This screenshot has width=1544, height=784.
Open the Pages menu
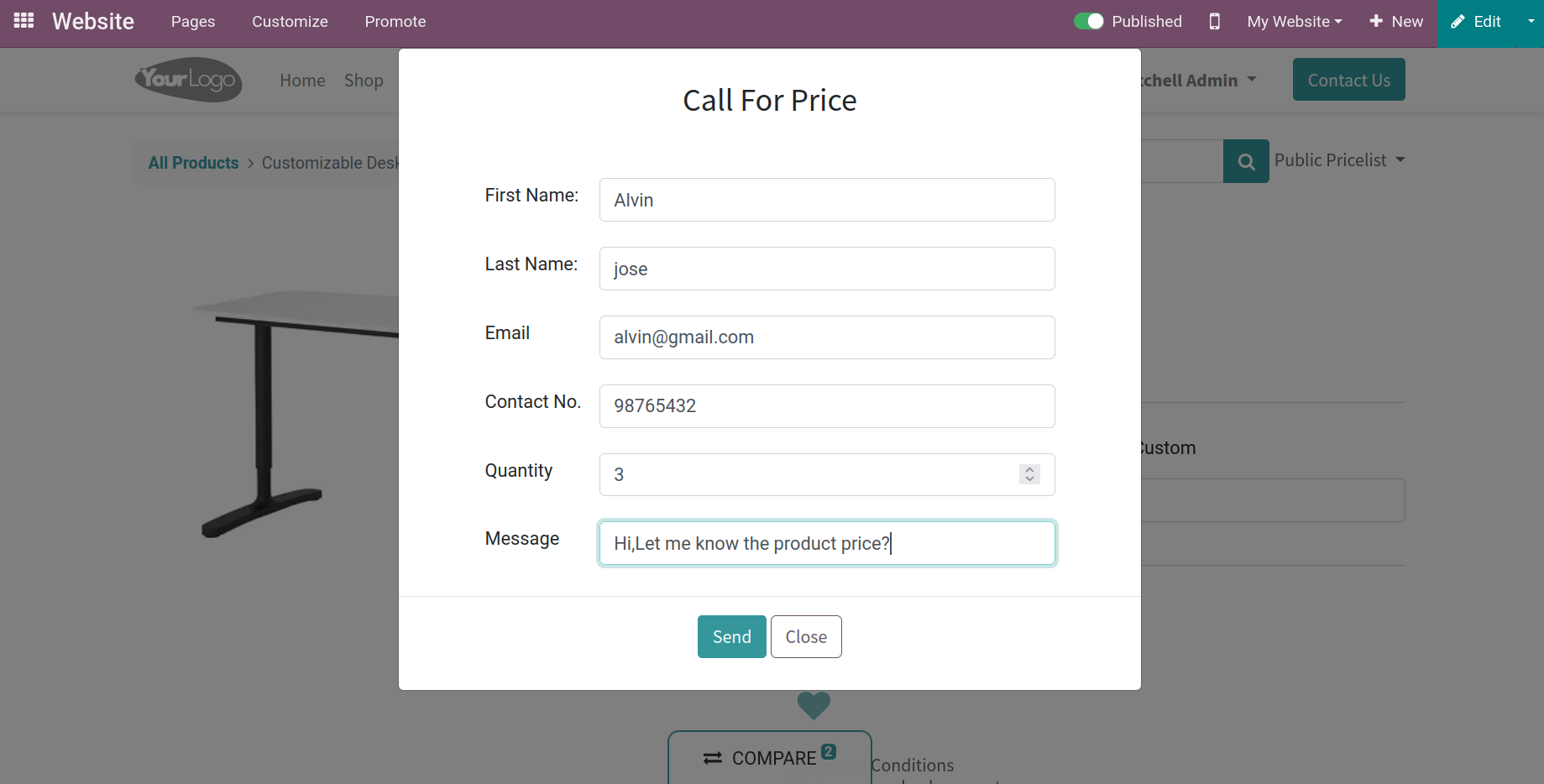pyautogui.click(x=193, y=22)
